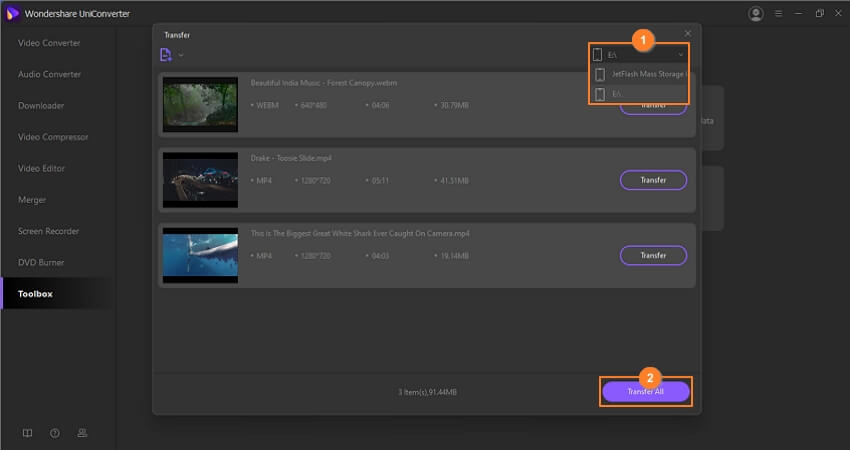This screenshot has width=850, height=450.
Task: Open the Merger section
Action: click(x=32, y=200)
